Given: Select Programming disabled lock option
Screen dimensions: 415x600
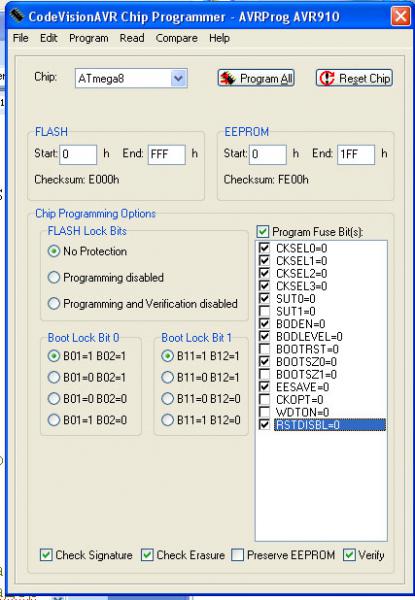Looking at the screenshot, I should tap(54, 277).
